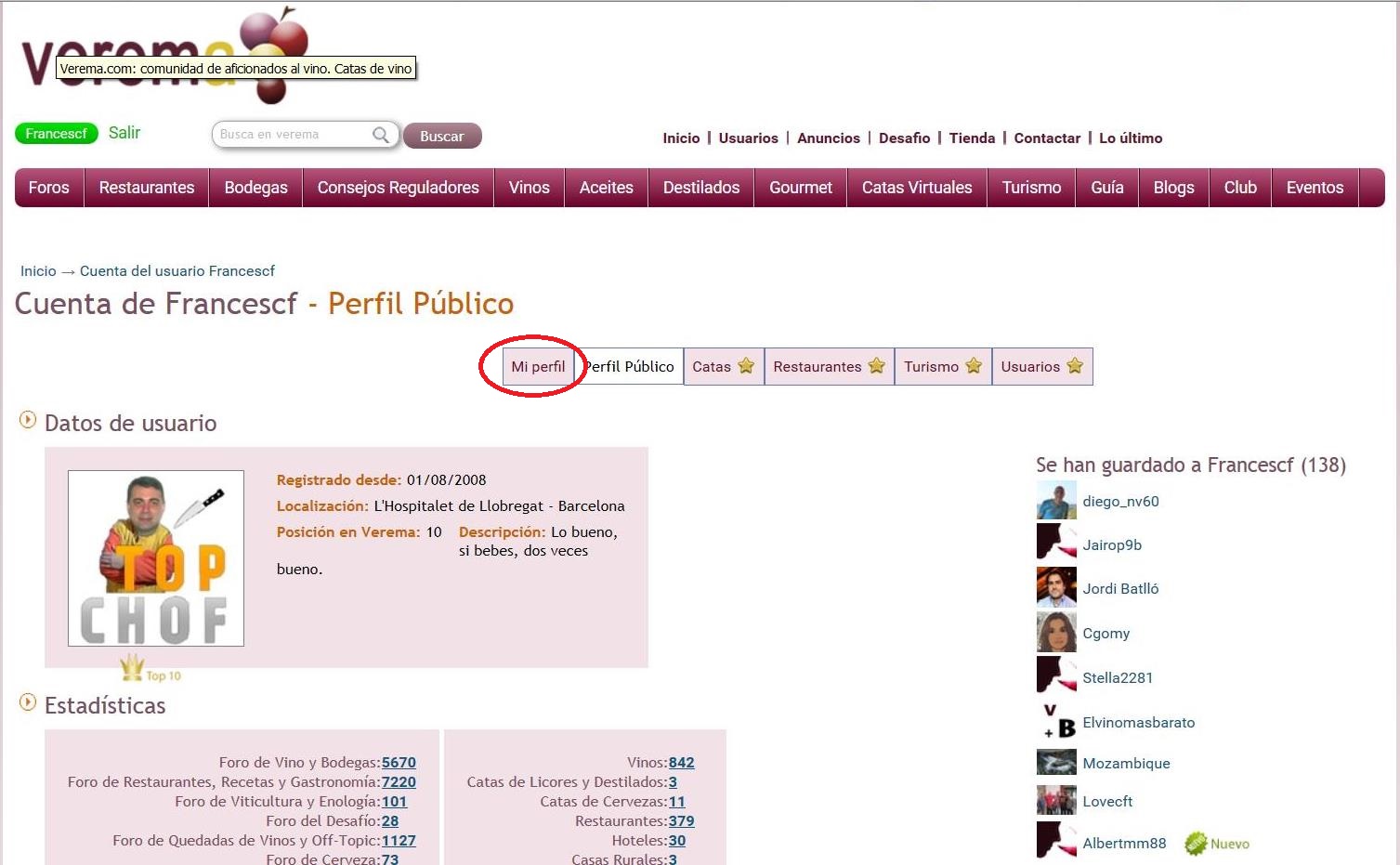This screenshot has height=865, width=1400.
Task: Switch to the Catas tab
Action: coord(723,366)
